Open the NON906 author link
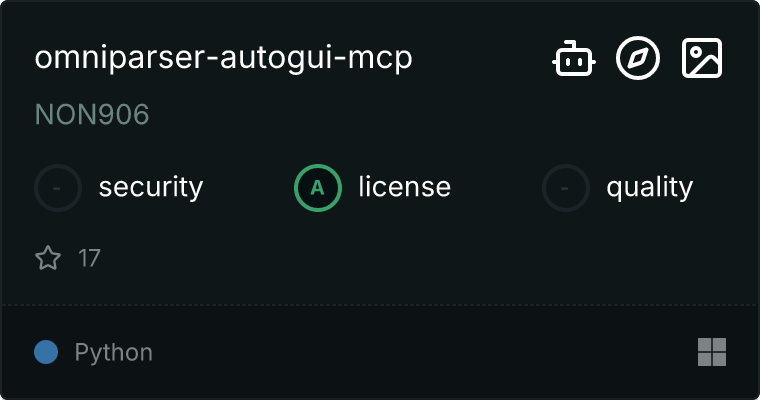Image resolution: width=760 pixels, height=400 pixels. (92, 114)
